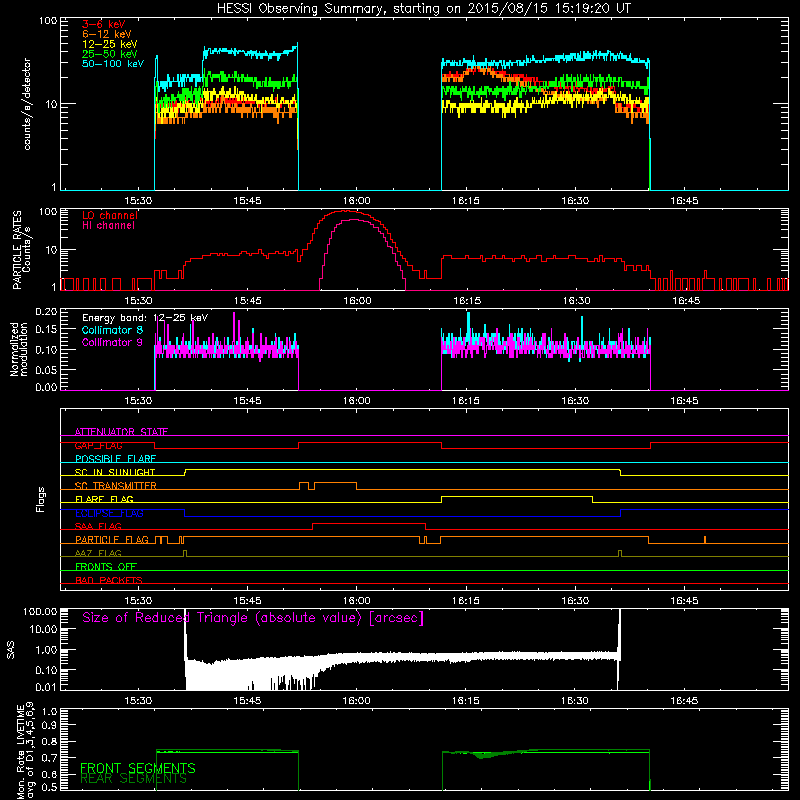
Task: Click the "Normalized modulation" axis label
Action: (x=18, y=349)
